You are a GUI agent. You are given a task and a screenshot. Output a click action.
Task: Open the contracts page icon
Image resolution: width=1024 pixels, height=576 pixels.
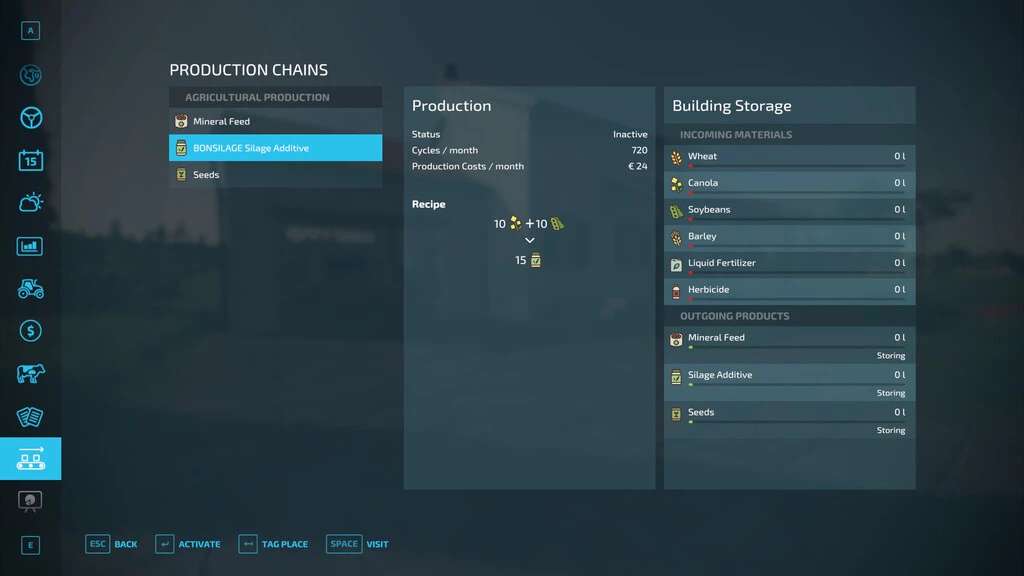pos(30,416)
